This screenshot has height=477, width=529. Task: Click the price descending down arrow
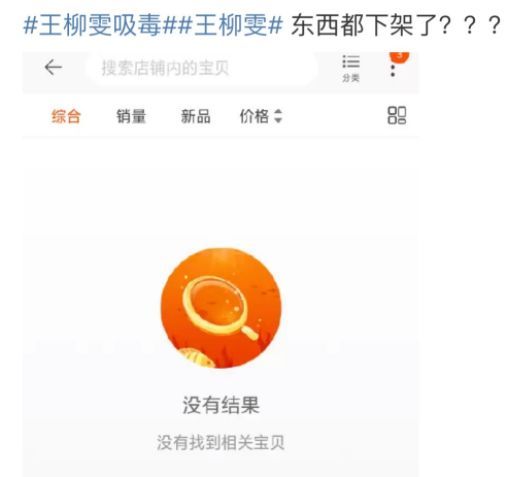coord(278,120)
